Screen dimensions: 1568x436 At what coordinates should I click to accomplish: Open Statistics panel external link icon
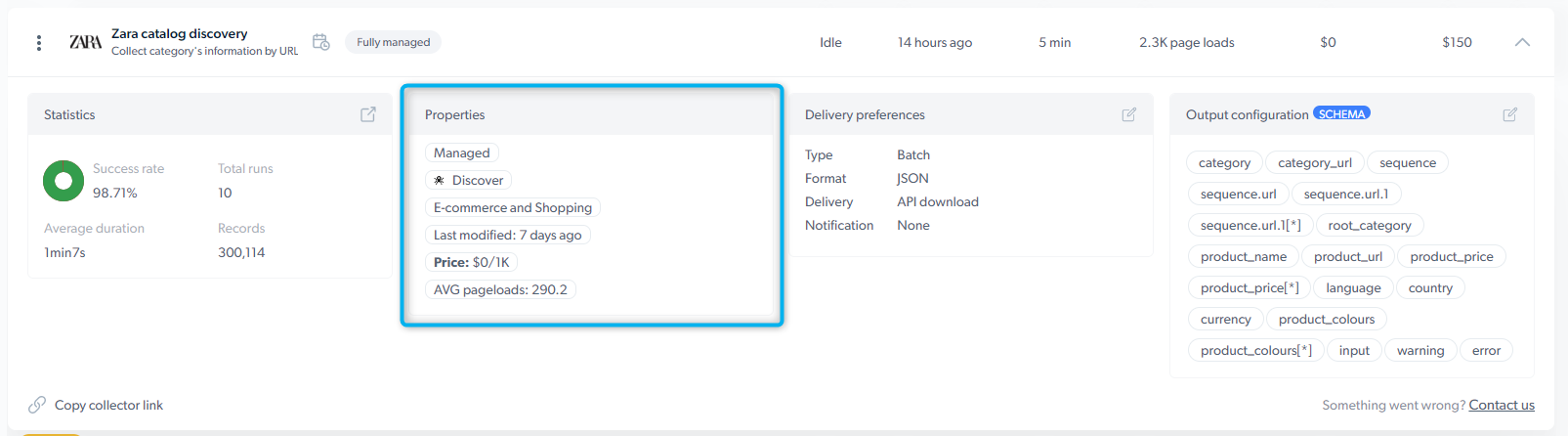pyautogui.click(x=368, y=114)
